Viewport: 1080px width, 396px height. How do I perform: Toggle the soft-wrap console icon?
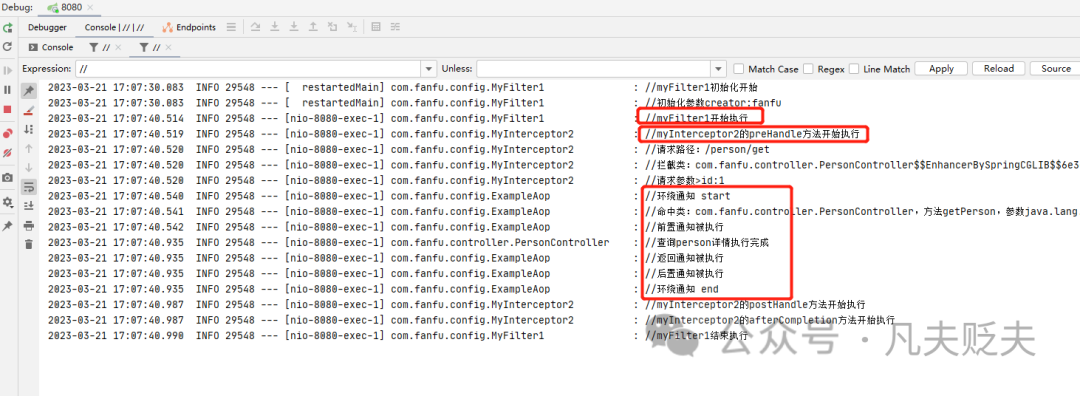28,187
